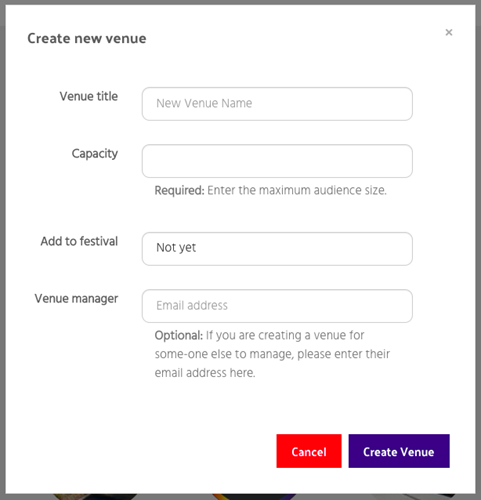The height and width of the screenshot is (500, 481).
Task: Select the Not yet option text
Action: point(176,248)
